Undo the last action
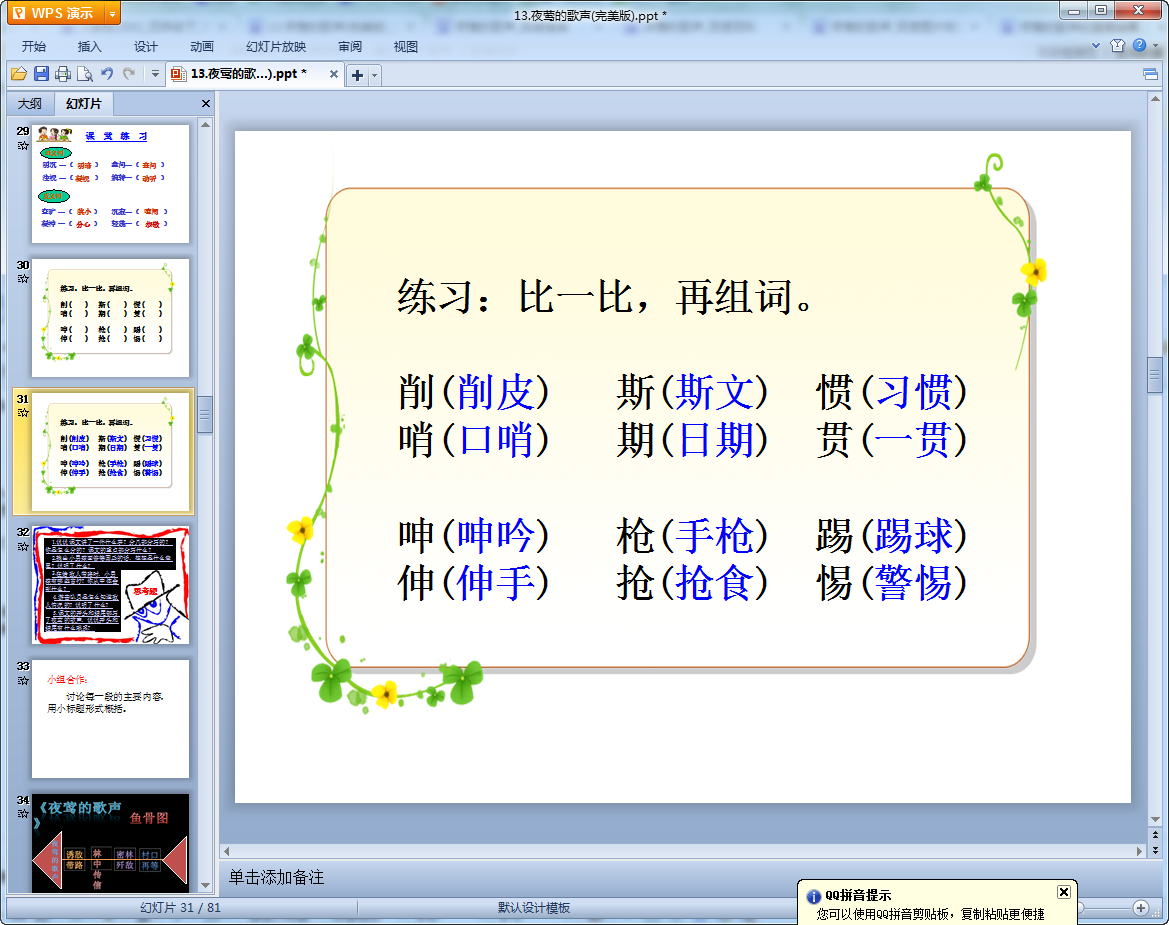1169x925 pixels. pyautogui.click(x=107, y=74)
